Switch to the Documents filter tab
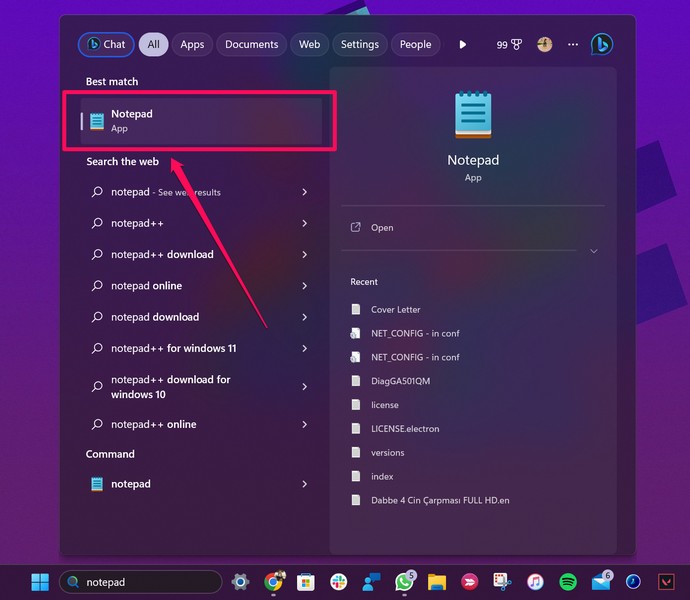 point(251,44)
